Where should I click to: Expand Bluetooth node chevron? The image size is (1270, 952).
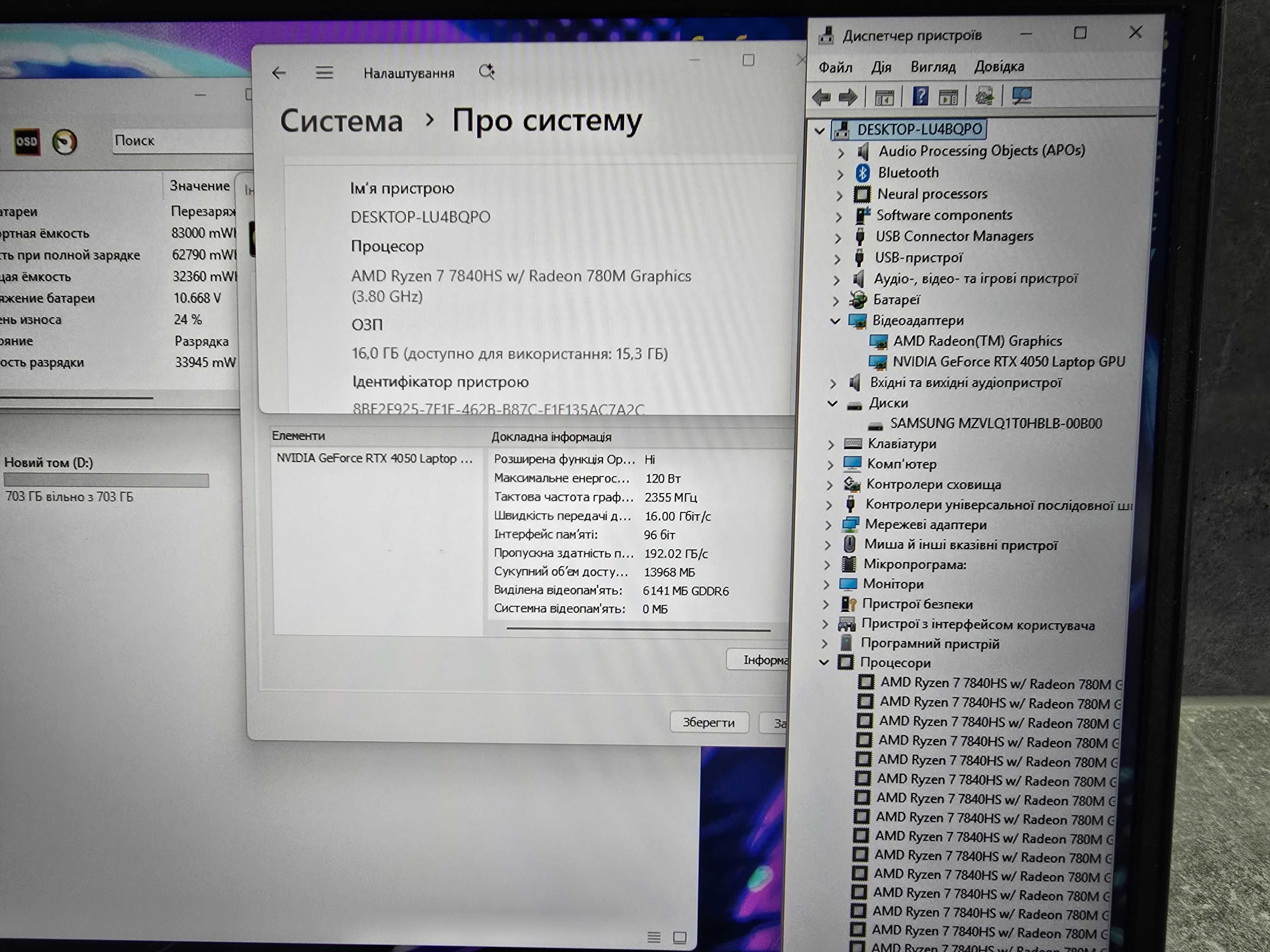point(840,174)
